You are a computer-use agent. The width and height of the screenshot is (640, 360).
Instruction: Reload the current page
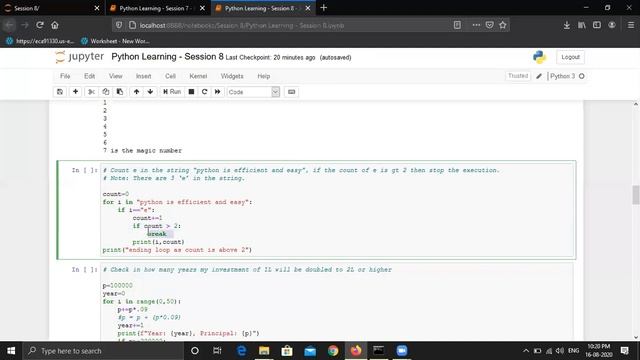pos(40,25)
